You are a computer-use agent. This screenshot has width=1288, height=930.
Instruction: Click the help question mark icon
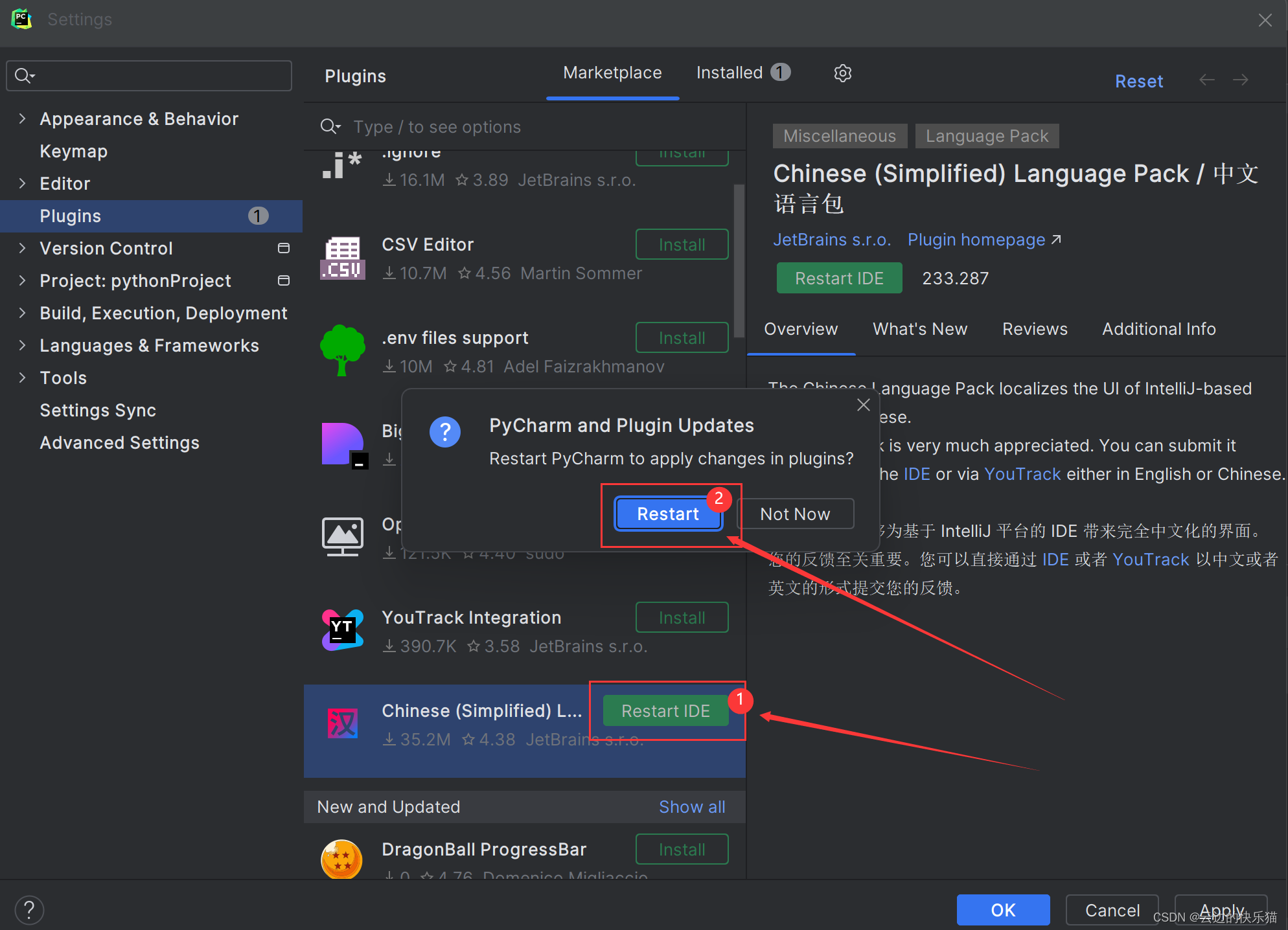(x=29, y=910)
